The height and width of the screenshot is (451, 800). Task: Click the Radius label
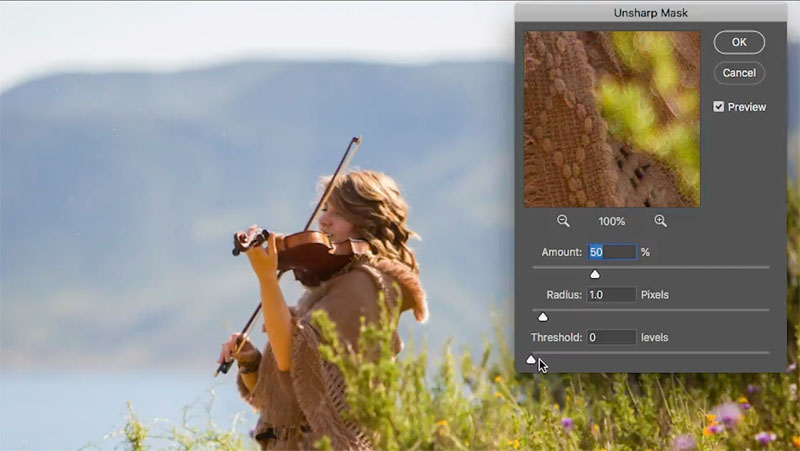(x=564, y=295)
